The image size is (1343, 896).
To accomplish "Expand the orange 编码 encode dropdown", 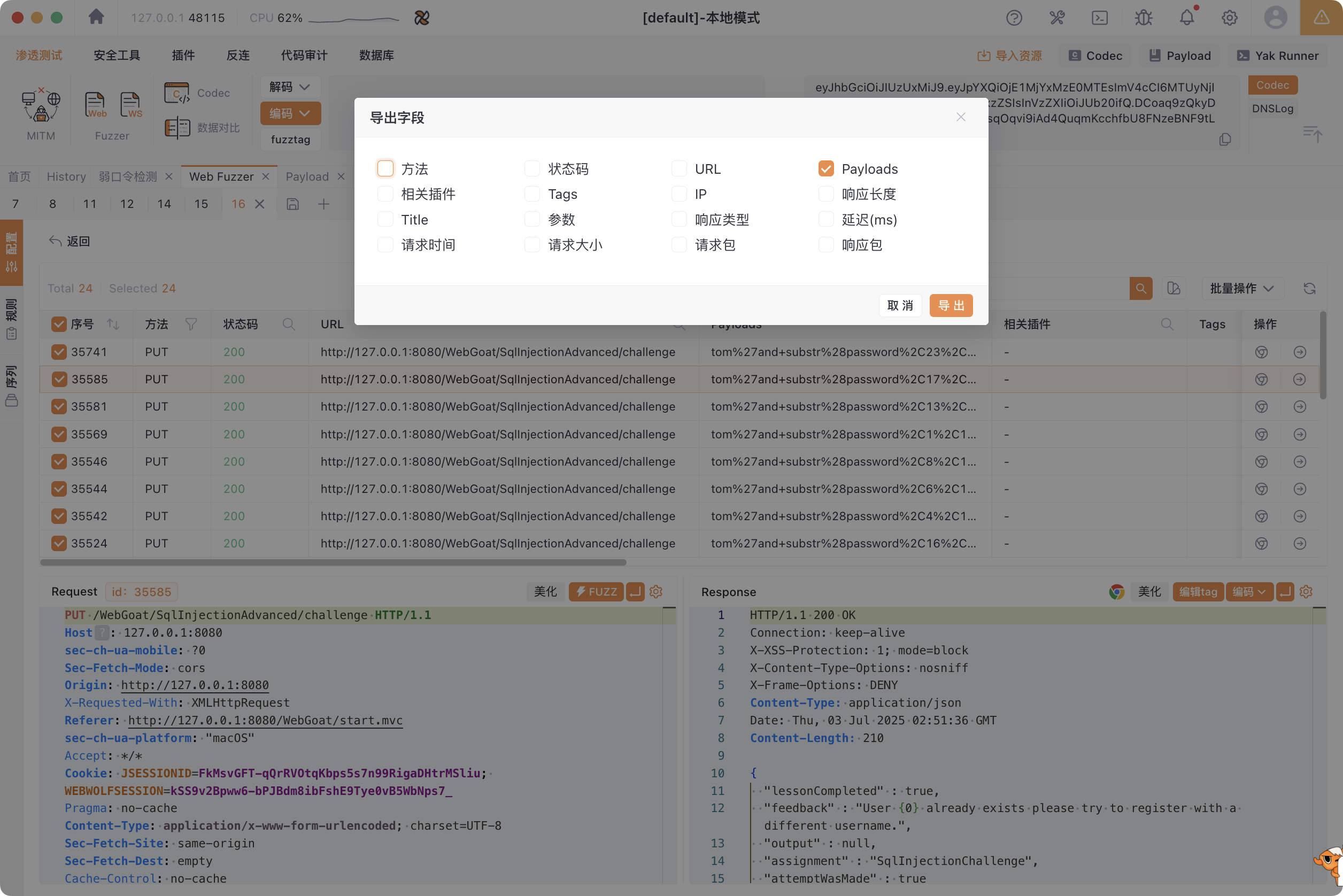I will tap(290, 113).
